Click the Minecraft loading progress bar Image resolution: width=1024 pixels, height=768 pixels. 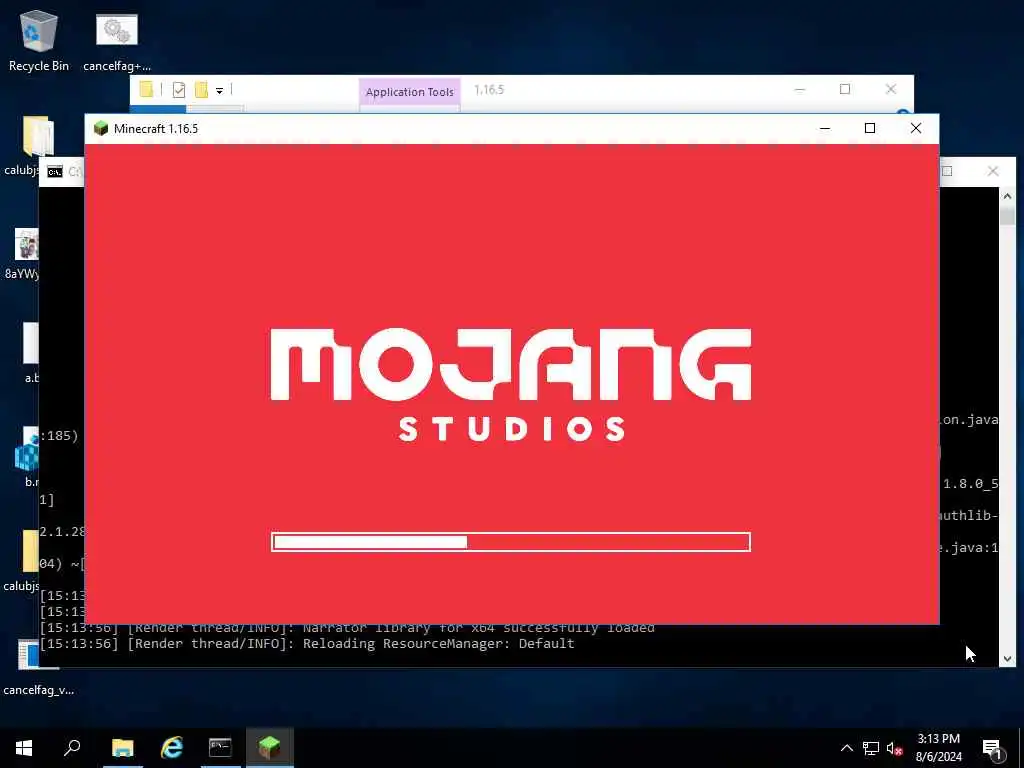click(511, 542)
